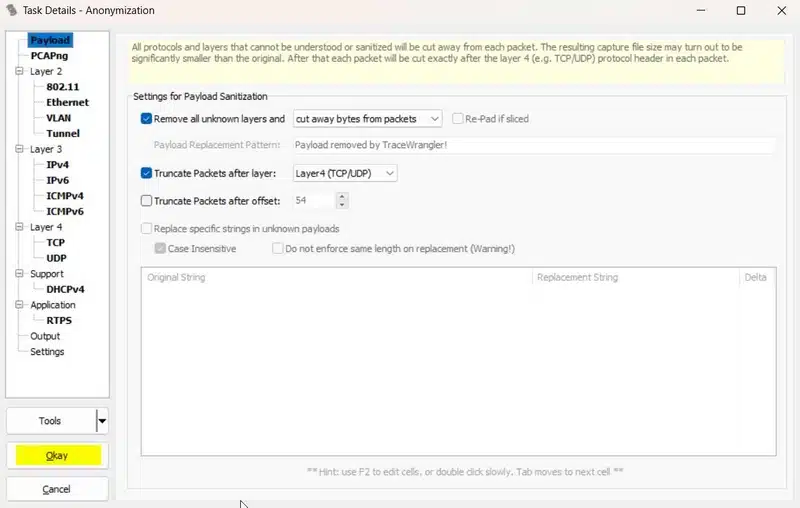Click the TraceWrangler title bar app icon
This screenshot has width=800, height=508.
point(11,10)
